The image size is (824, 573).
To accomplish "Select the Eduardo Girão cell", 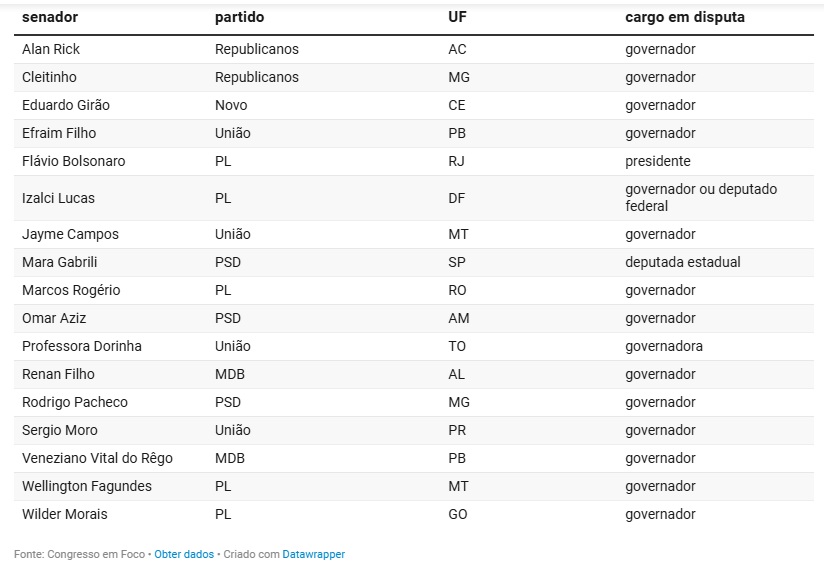I will 66,105.
